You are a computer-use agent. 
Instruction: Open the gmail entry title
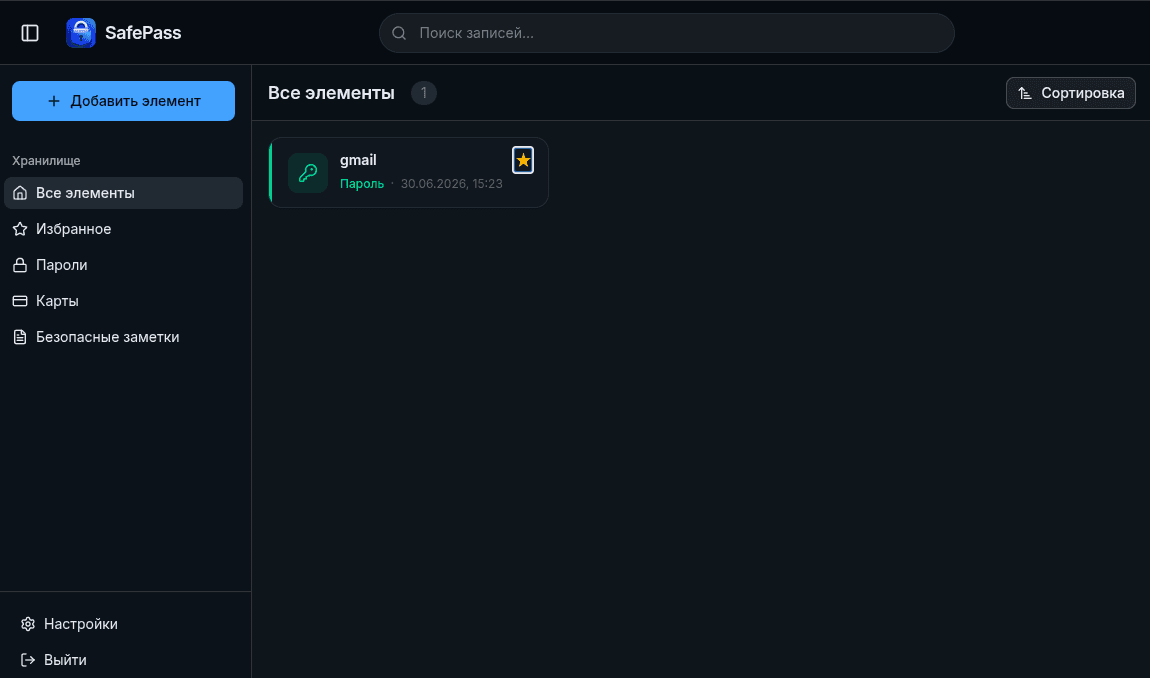[358, 160]
